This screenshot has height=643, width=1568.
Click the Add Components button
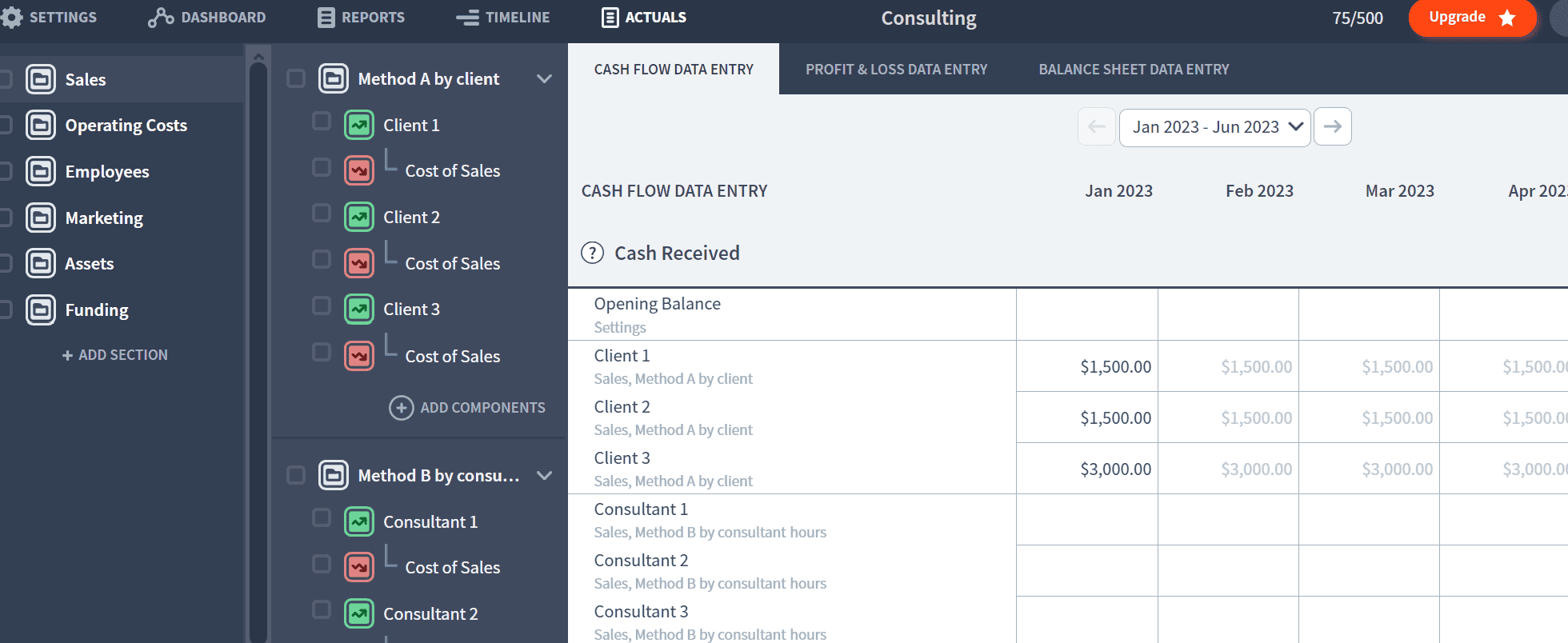click(467, 408)
